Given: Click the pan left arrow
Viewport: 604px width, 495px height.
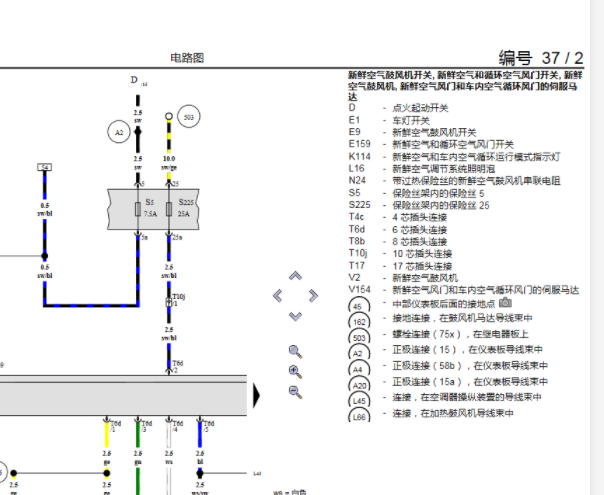Looking at the screenshot, I should point(277,296).
